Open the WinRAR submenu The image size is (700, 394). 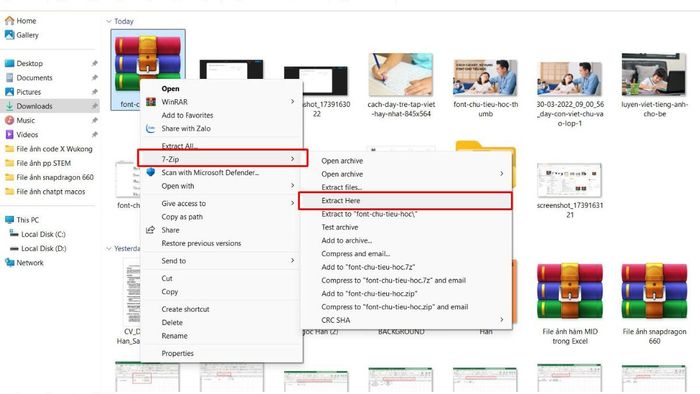222,102
